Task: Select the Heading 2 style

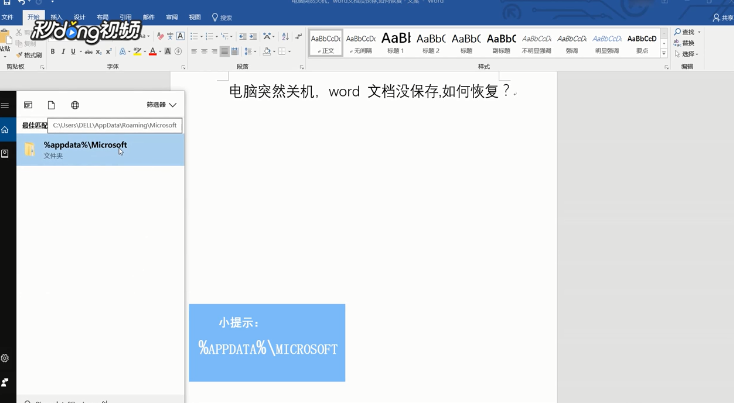Action: tap(431, 43)
